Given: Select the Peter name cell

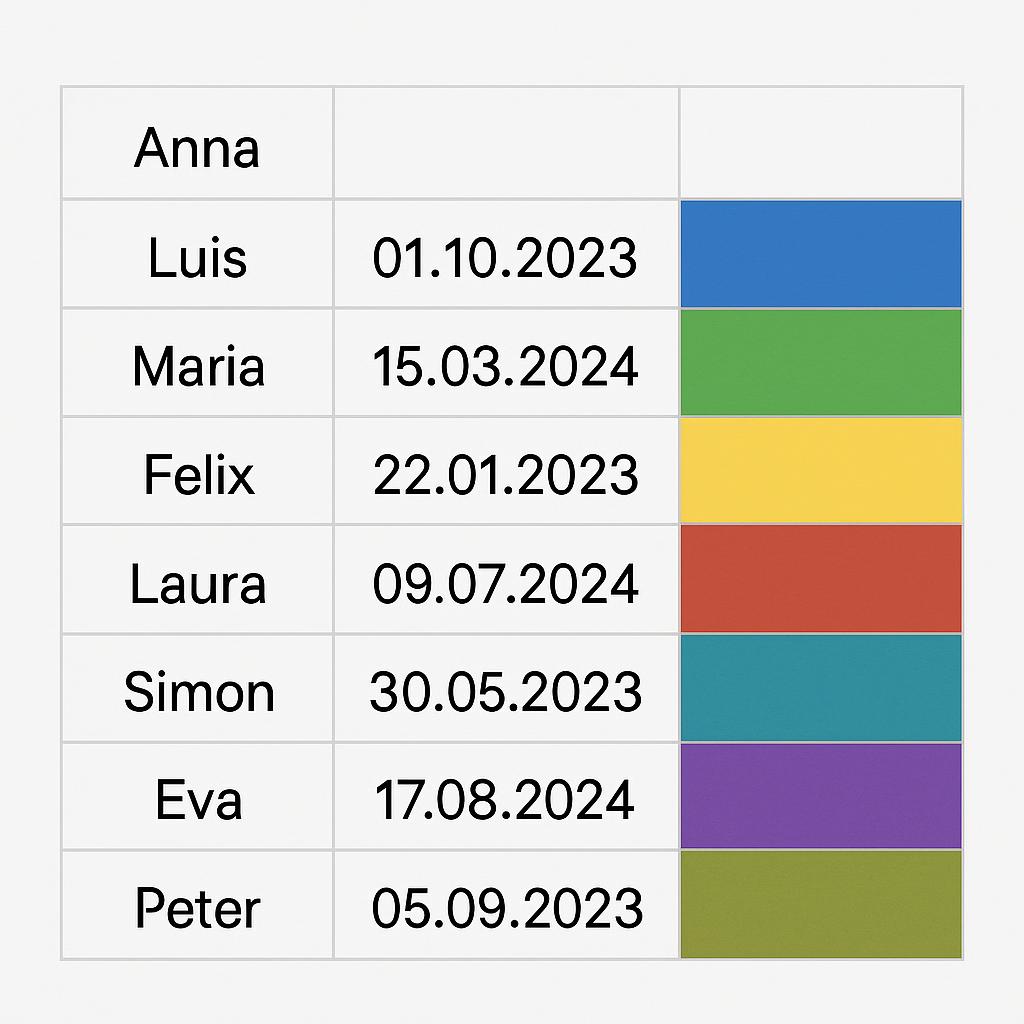Looking at the screenshot, I should 197,908.
